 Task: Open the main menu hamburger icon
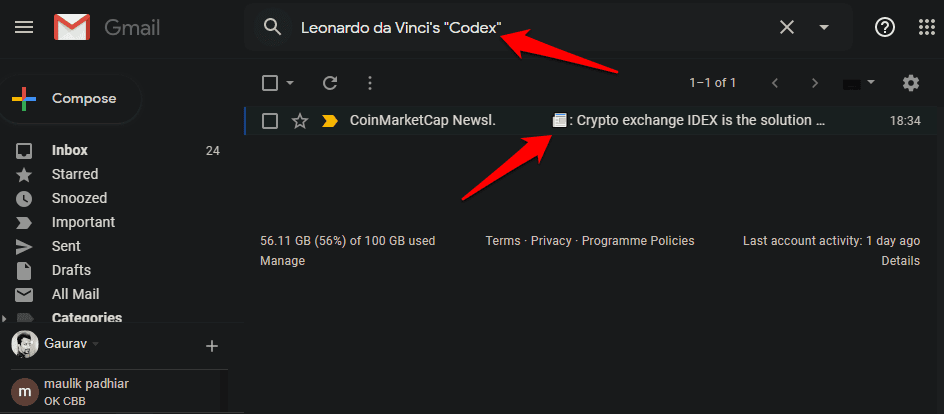coord(24,27)
